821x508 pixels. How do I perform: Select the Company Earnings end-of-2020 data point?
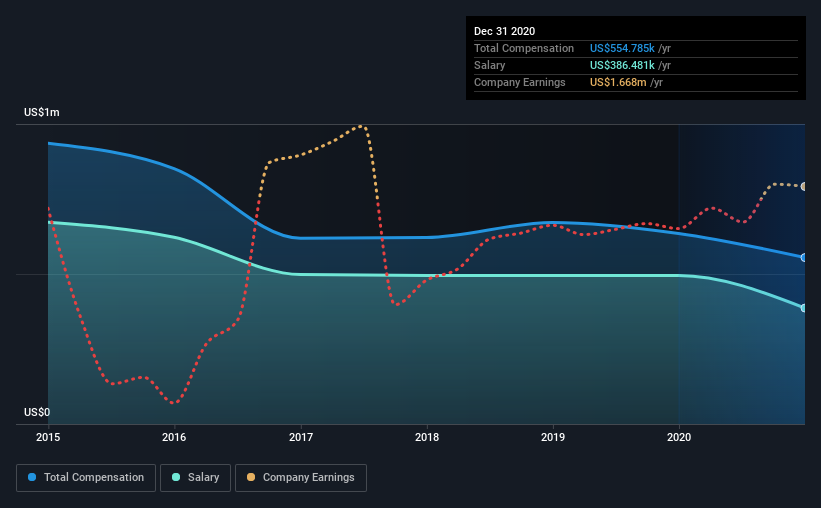click(804, 186)
